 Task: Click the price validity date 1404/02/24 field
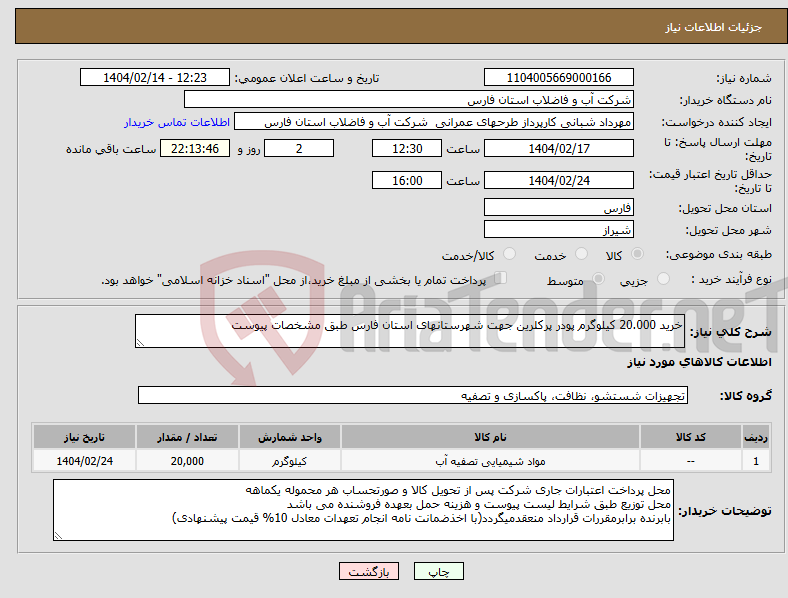tap(559, 180)
